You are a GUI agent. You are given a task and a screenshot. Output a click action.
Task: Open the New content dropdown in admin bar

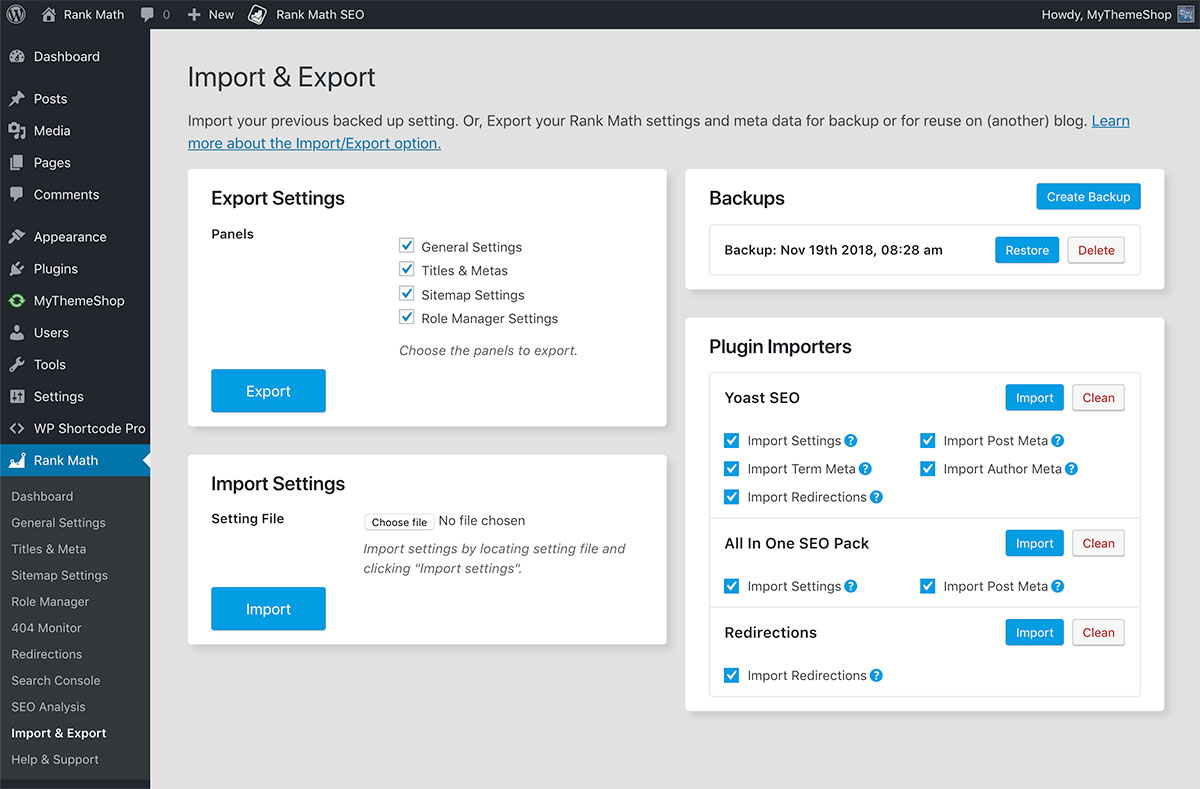coord(211,15)
